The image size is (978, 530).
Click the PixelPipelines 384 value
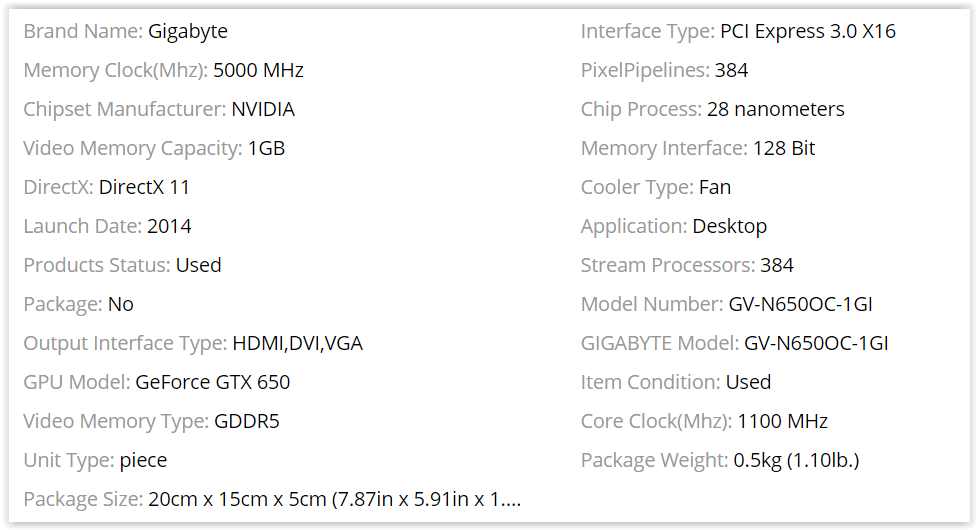731,70
